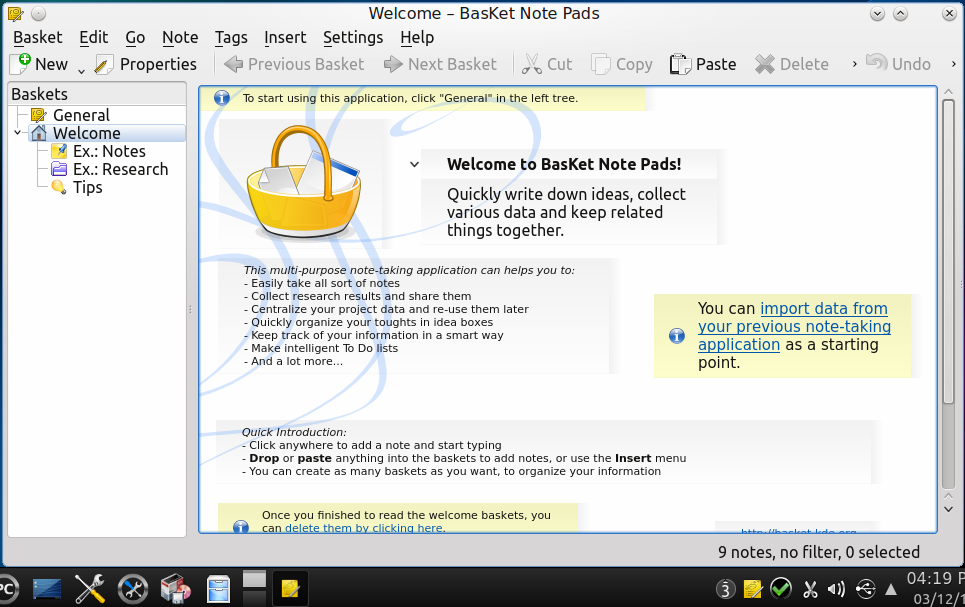Click info icon beside the 'To start using' note

pos(222,98)
